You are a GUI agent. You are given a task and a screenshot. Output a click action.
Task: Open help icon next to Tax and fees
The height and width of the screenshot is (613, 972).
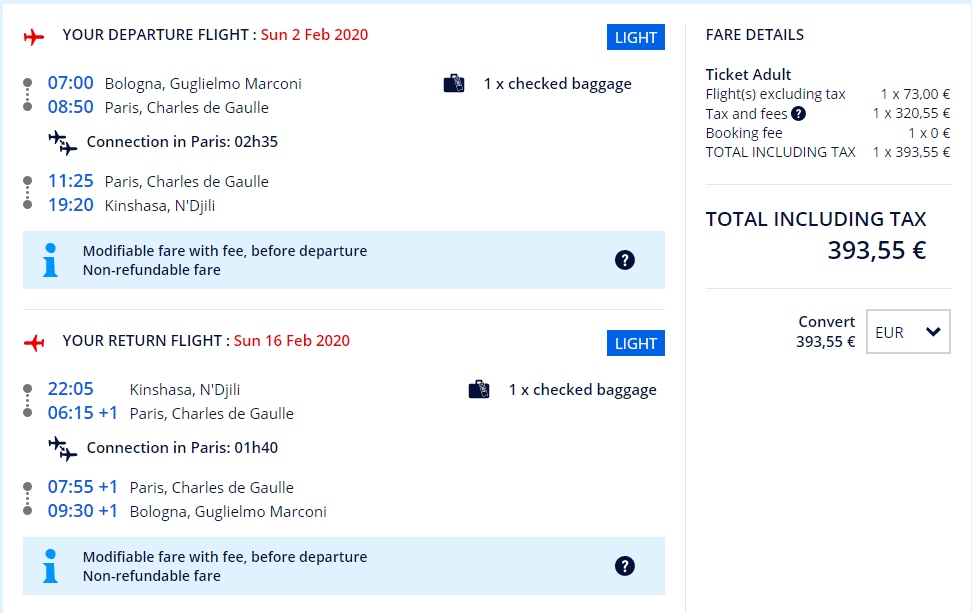click(x=798, y=113)
